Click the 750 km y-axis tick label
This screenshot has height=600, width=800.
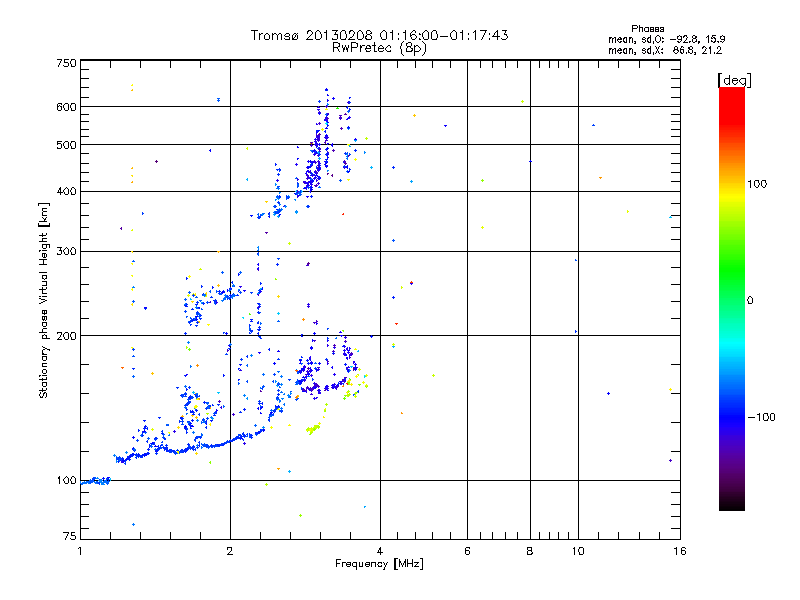click(66, 63)
